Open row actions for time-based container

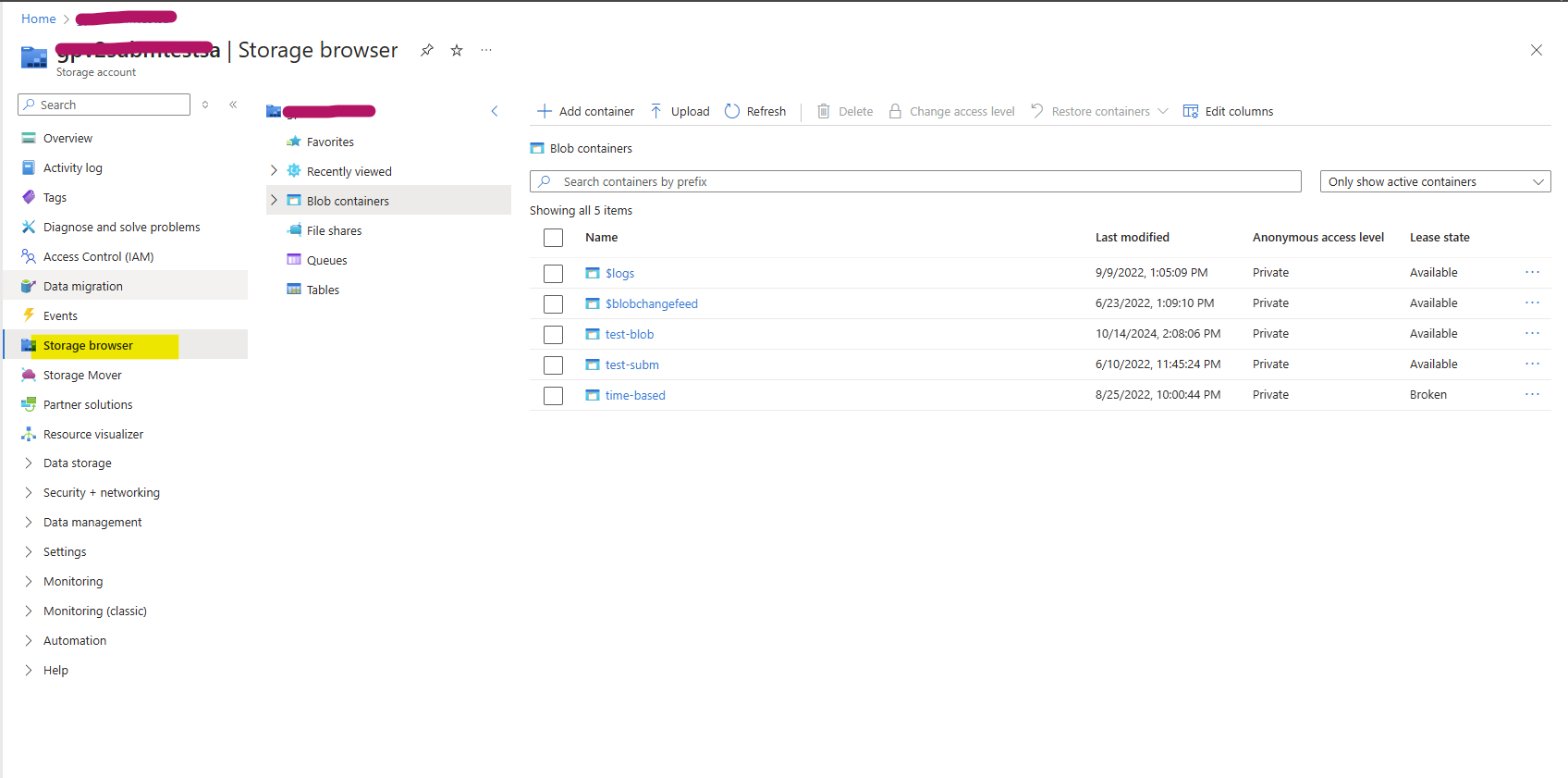coord(1532,394)
